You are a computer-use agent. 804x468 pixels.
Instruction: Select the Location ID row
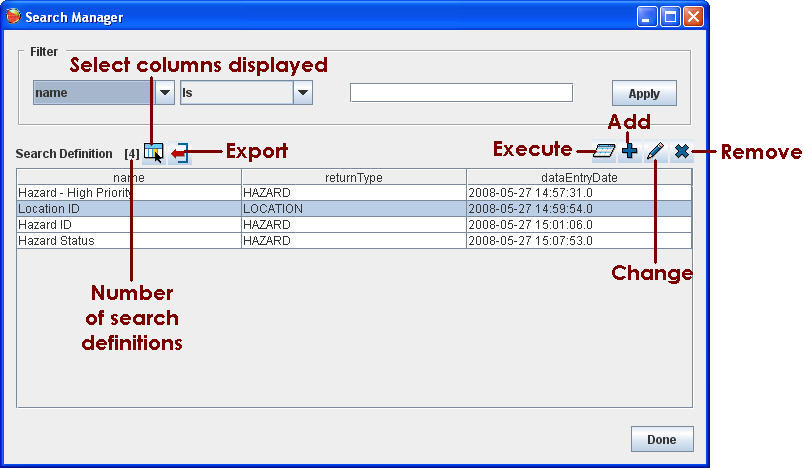129,208
